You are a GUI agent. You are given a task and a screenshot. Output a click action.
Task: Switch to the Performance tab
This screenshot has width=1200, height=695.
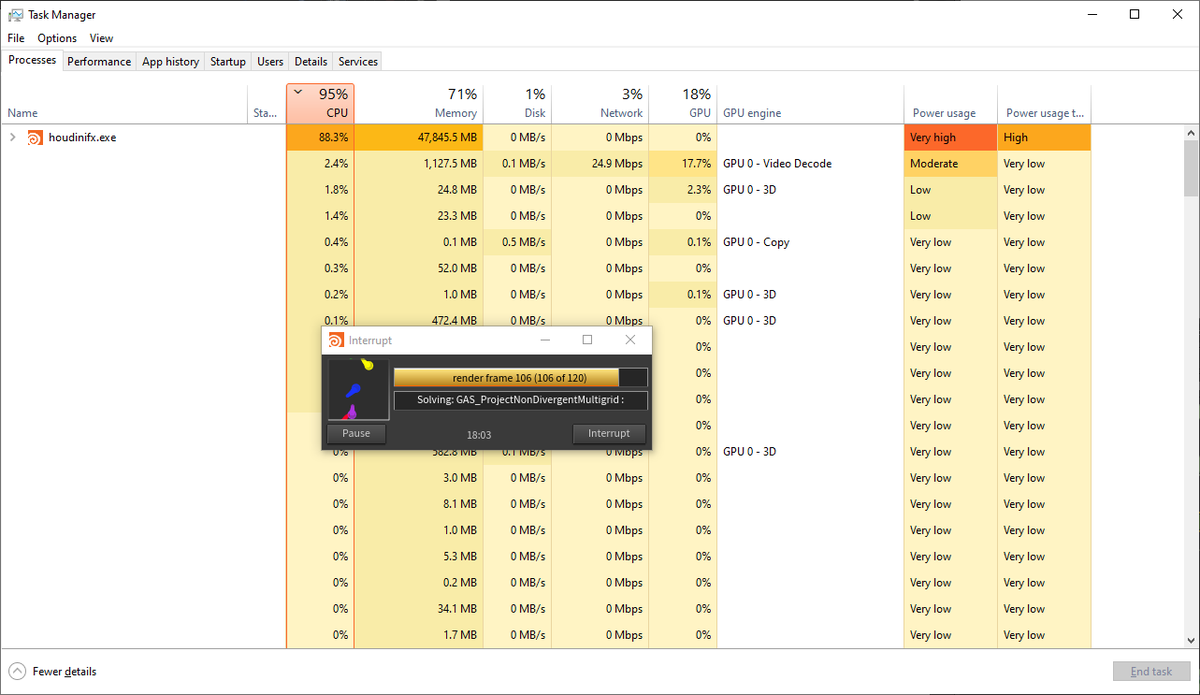pyautogui.click(x=99, y=62)
